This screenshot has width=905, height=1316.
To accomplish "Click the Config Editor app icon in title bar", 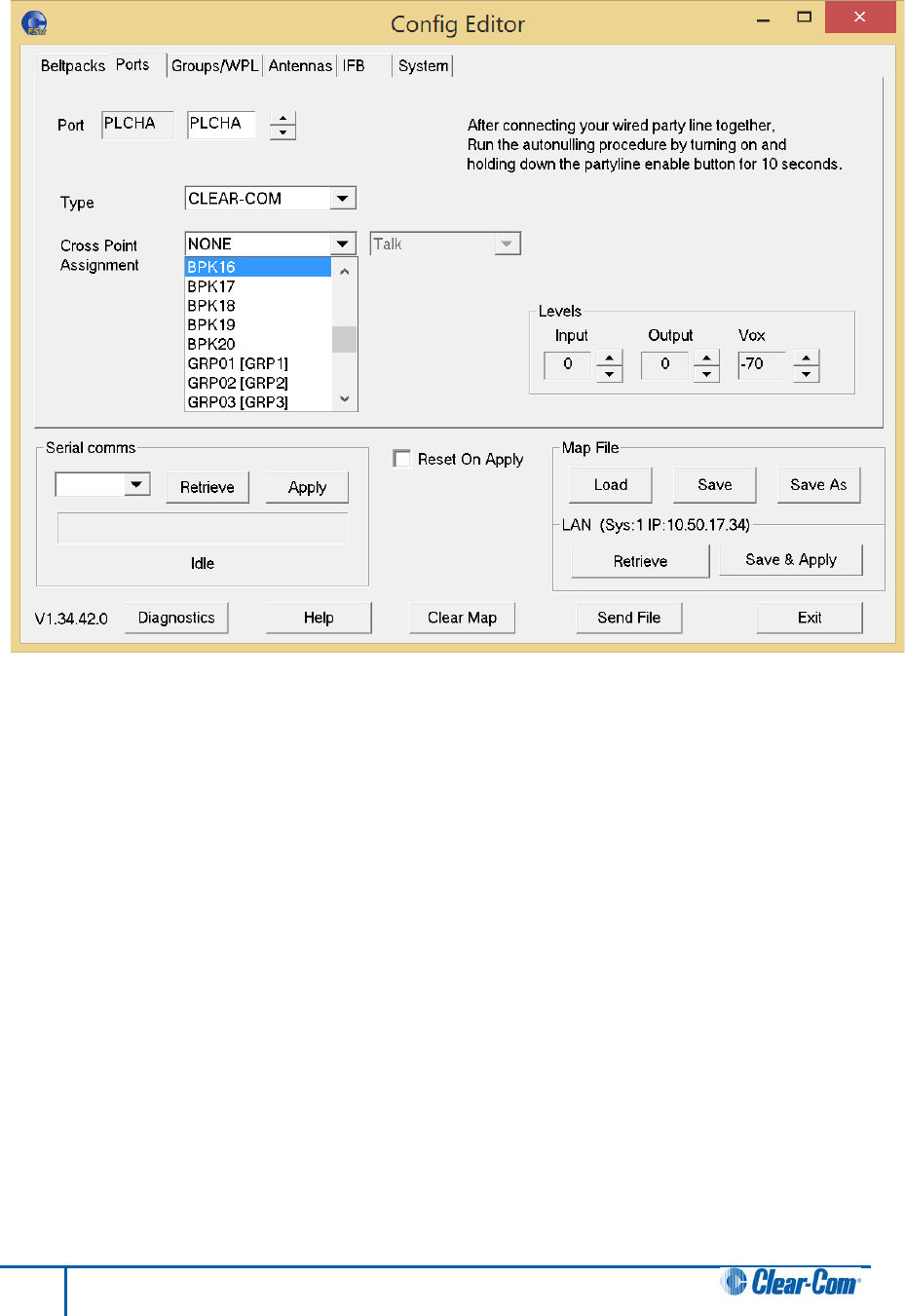I will 34,22.
